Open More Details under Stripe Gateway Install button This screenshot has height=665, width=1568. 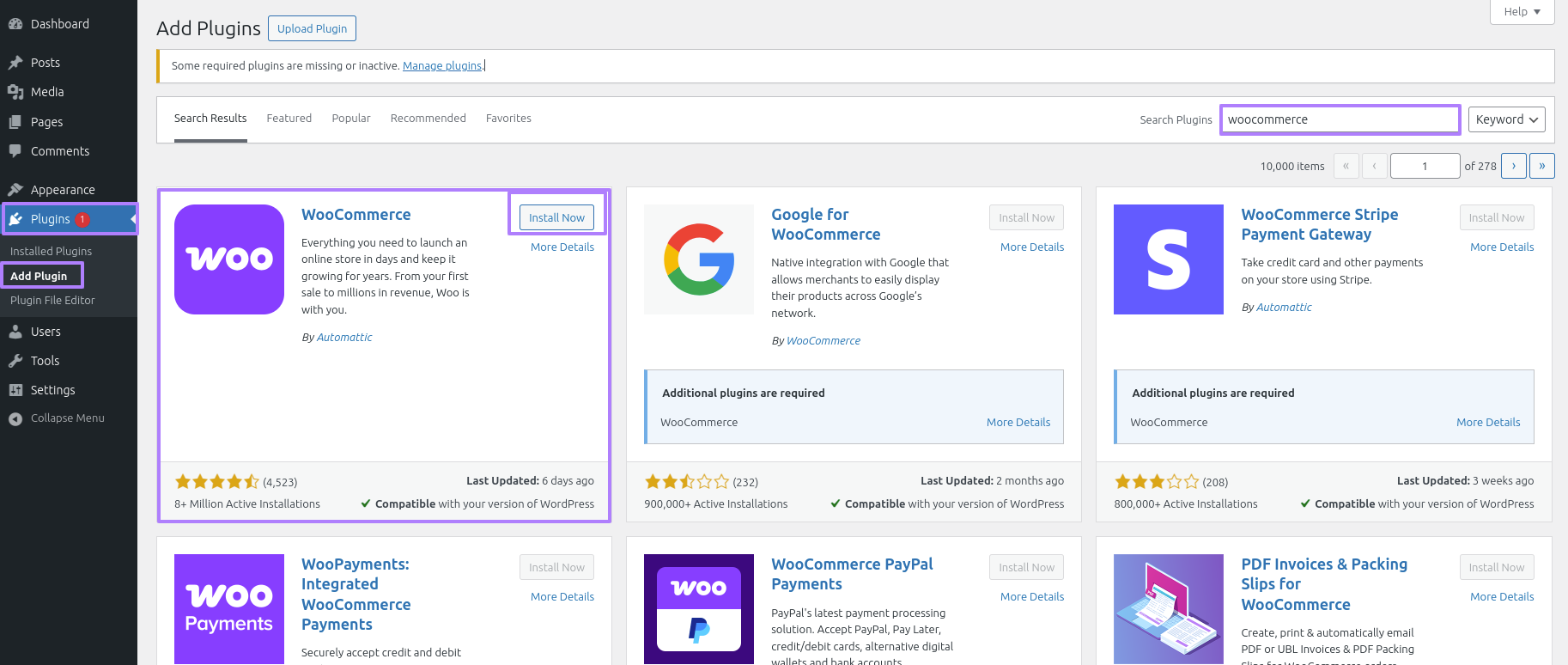[x=1502, y=247]
